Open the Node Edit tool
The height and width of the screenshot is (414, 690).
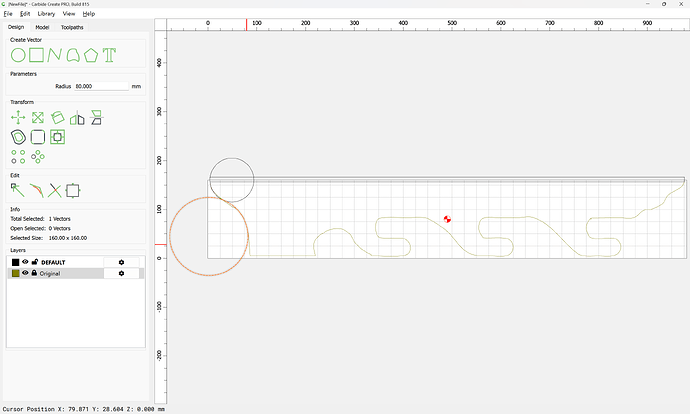pyautogui.click(x=18, y=189)
